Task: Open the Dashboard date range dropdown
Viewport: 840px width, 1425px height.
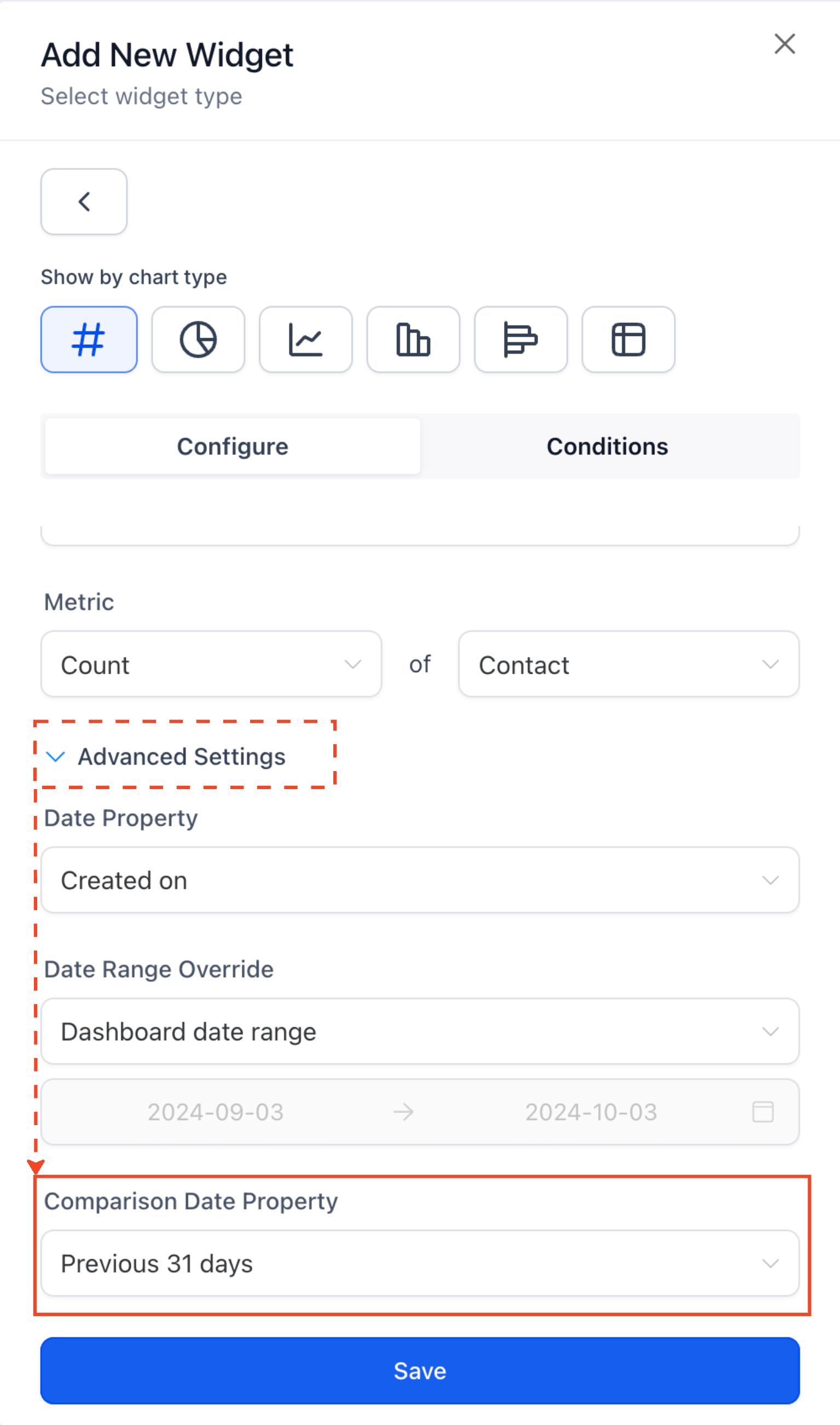Action: pos(420,1031)
